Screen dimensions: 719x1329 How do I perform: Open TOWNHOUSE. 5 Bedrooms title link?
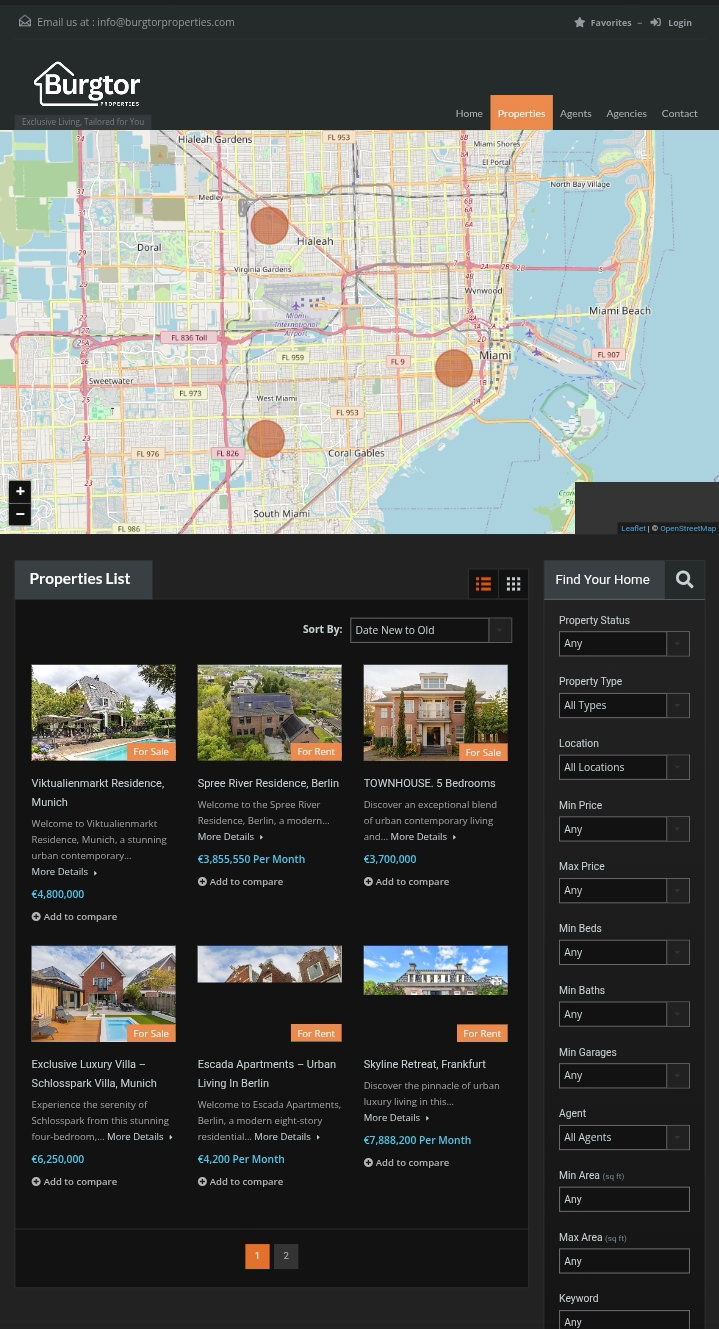coord(429,783)
